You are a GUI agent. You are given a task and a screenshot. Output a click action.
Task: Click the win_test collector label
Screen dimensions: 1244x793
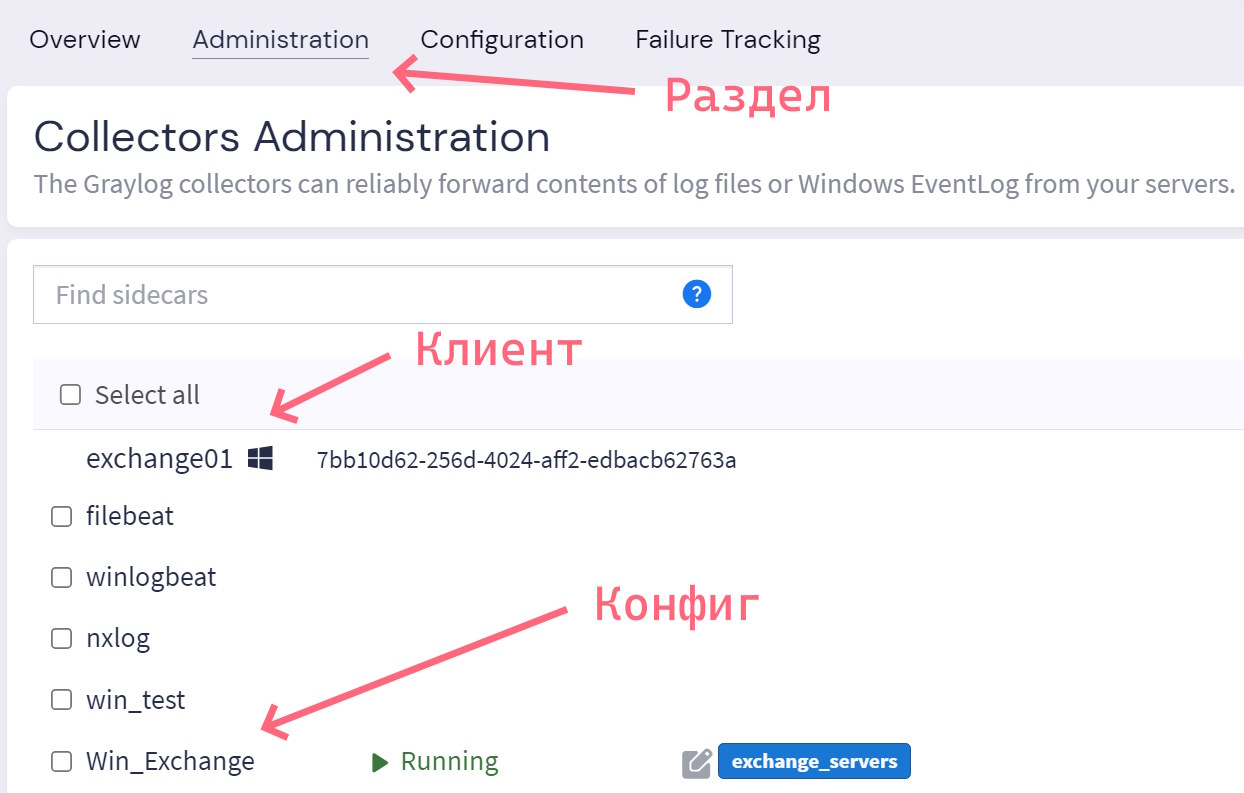point(136,700)
